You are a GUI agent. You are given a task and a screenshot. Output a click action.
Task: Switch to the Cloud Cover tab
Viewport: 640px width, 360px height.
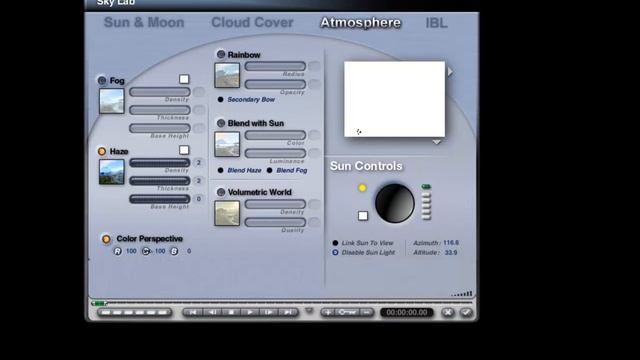252,22
